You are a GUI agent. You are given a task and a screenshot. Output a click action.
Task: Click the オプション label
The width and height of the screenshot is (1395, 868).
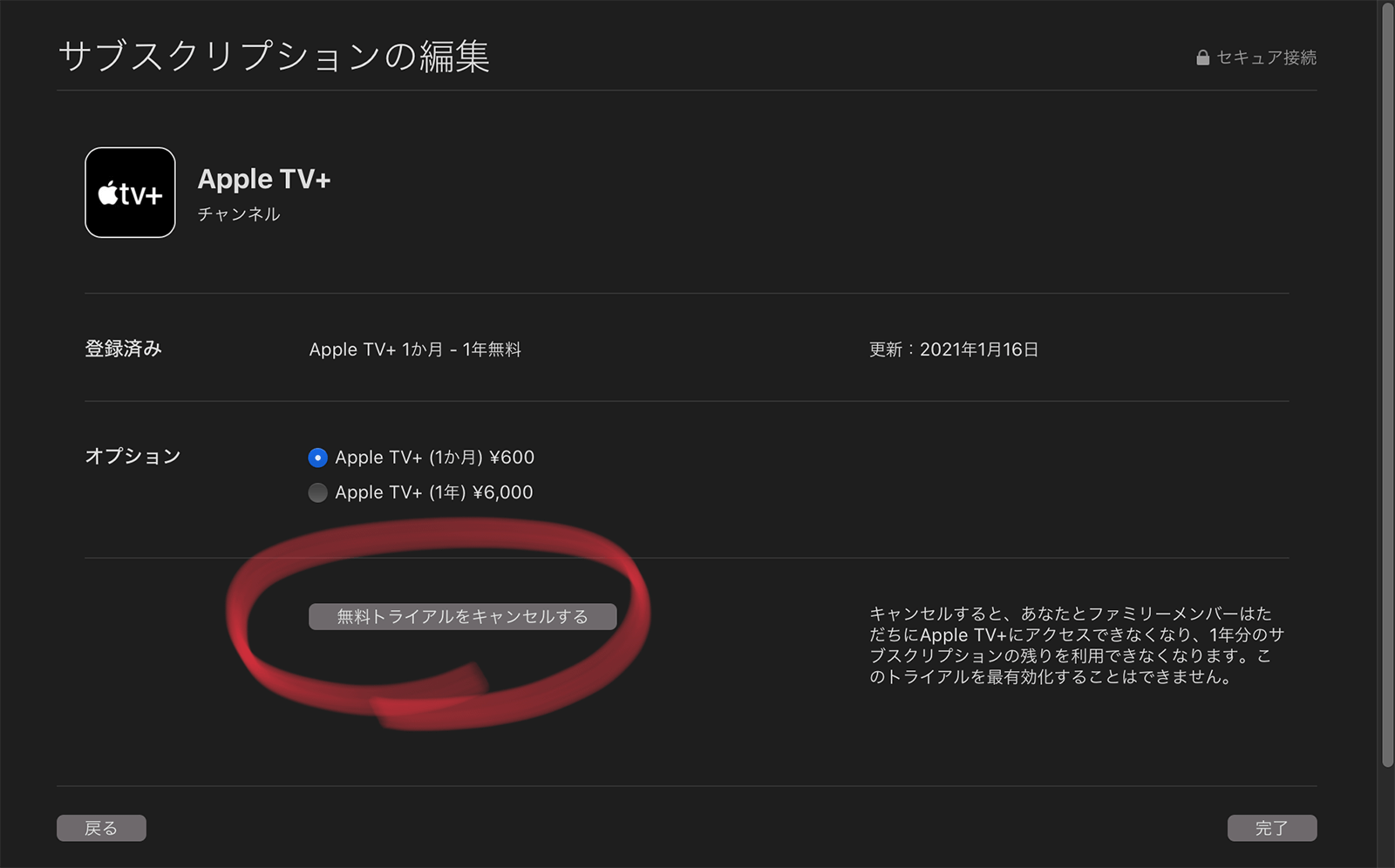133,456
